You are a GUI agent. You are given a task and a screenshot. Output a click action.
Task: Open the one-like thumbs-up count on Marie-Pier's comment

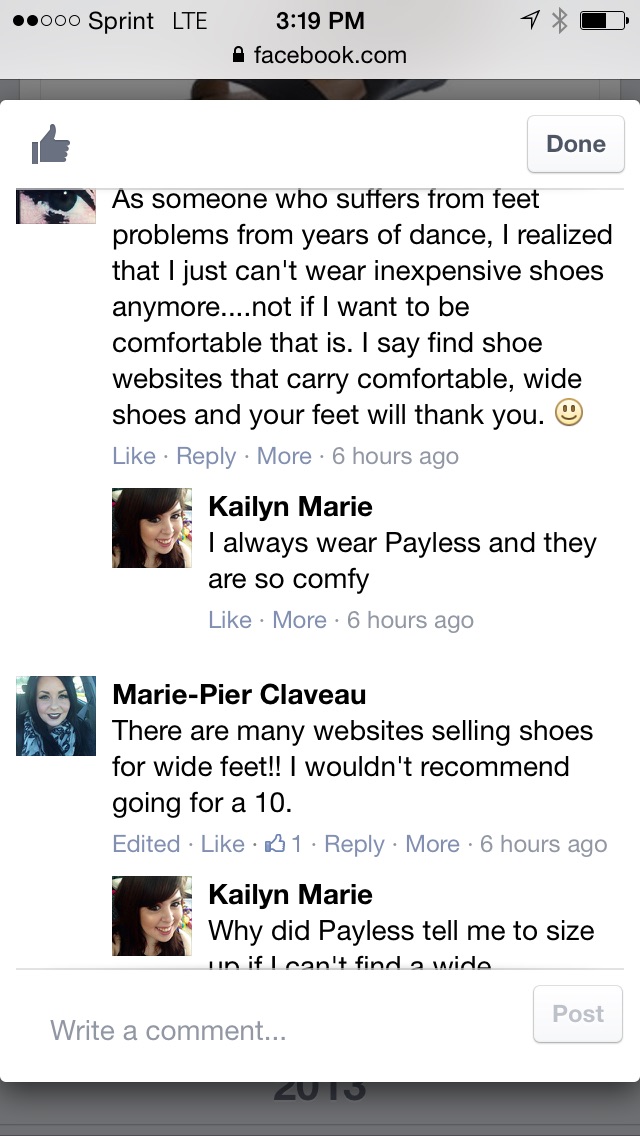point(284,843)
